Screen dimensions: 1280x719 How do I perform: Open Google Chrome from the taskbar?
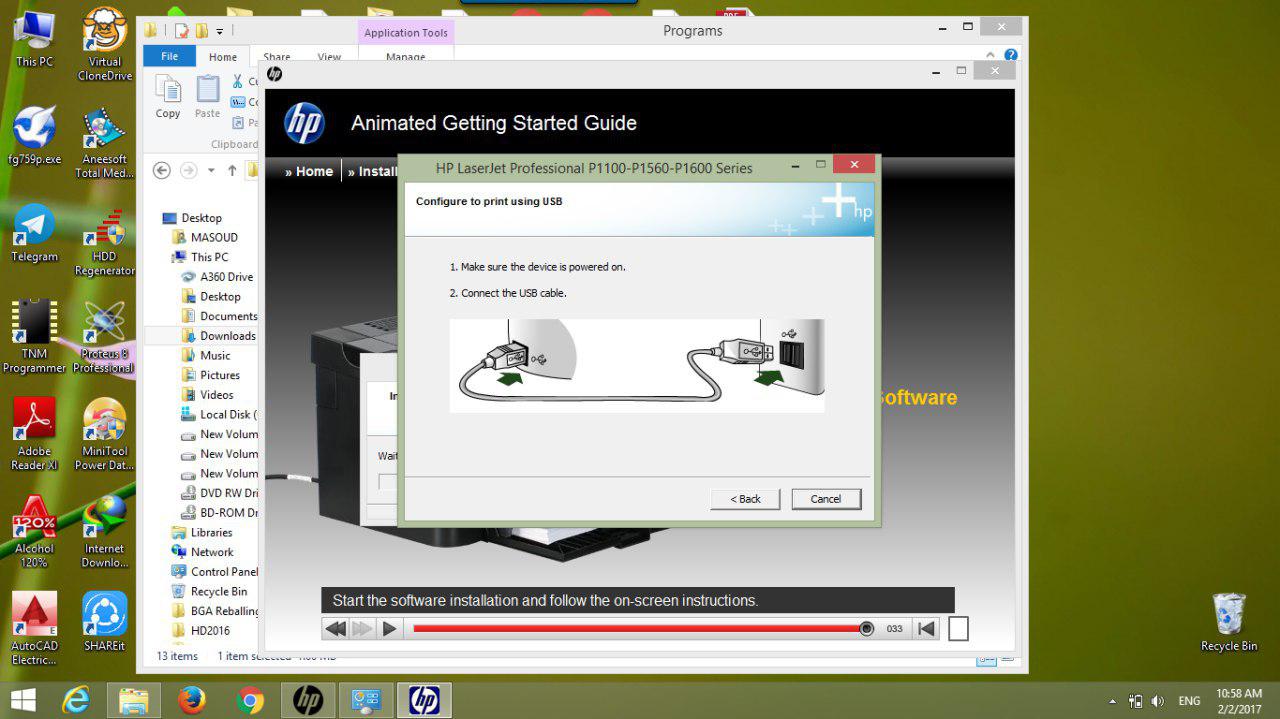pyautogui.click(x=250, y=700)
